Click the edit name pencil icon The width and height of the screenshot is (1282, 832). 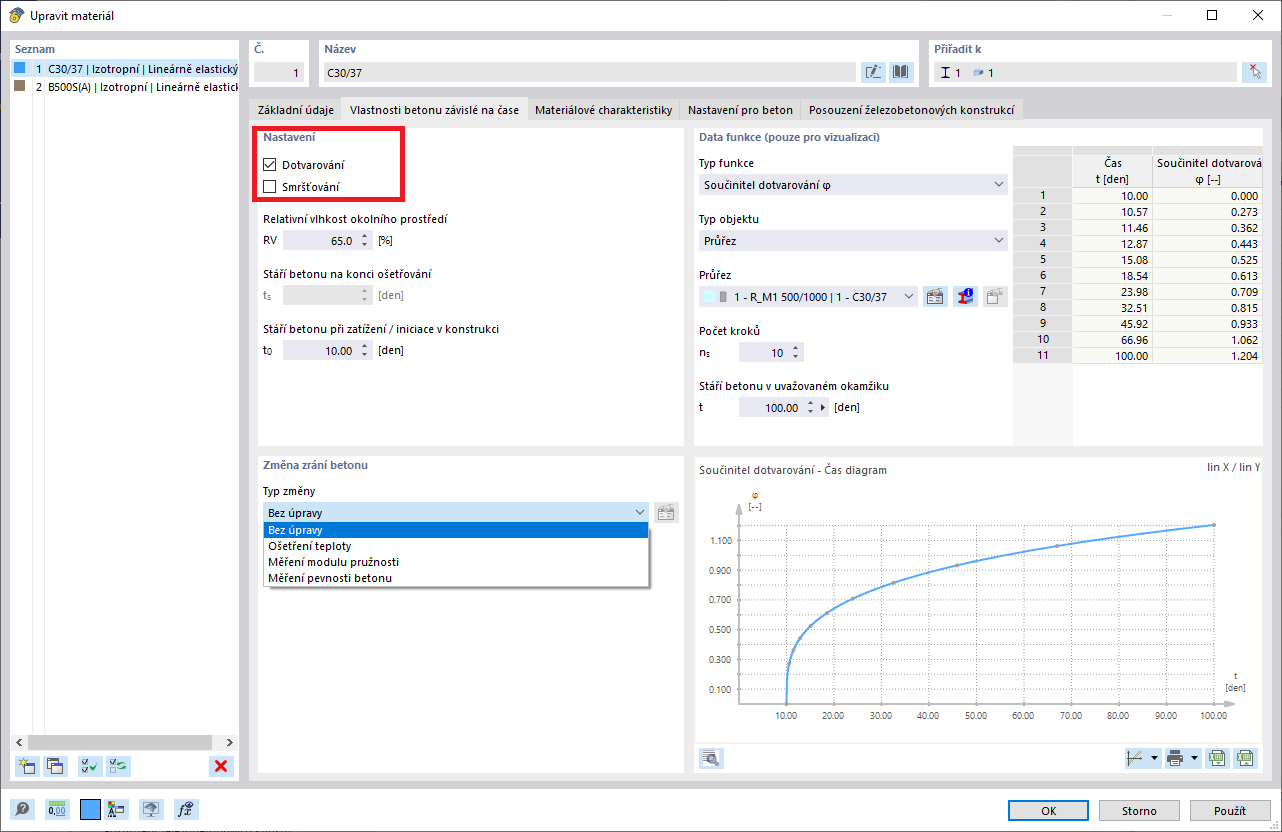coord(873,72)
